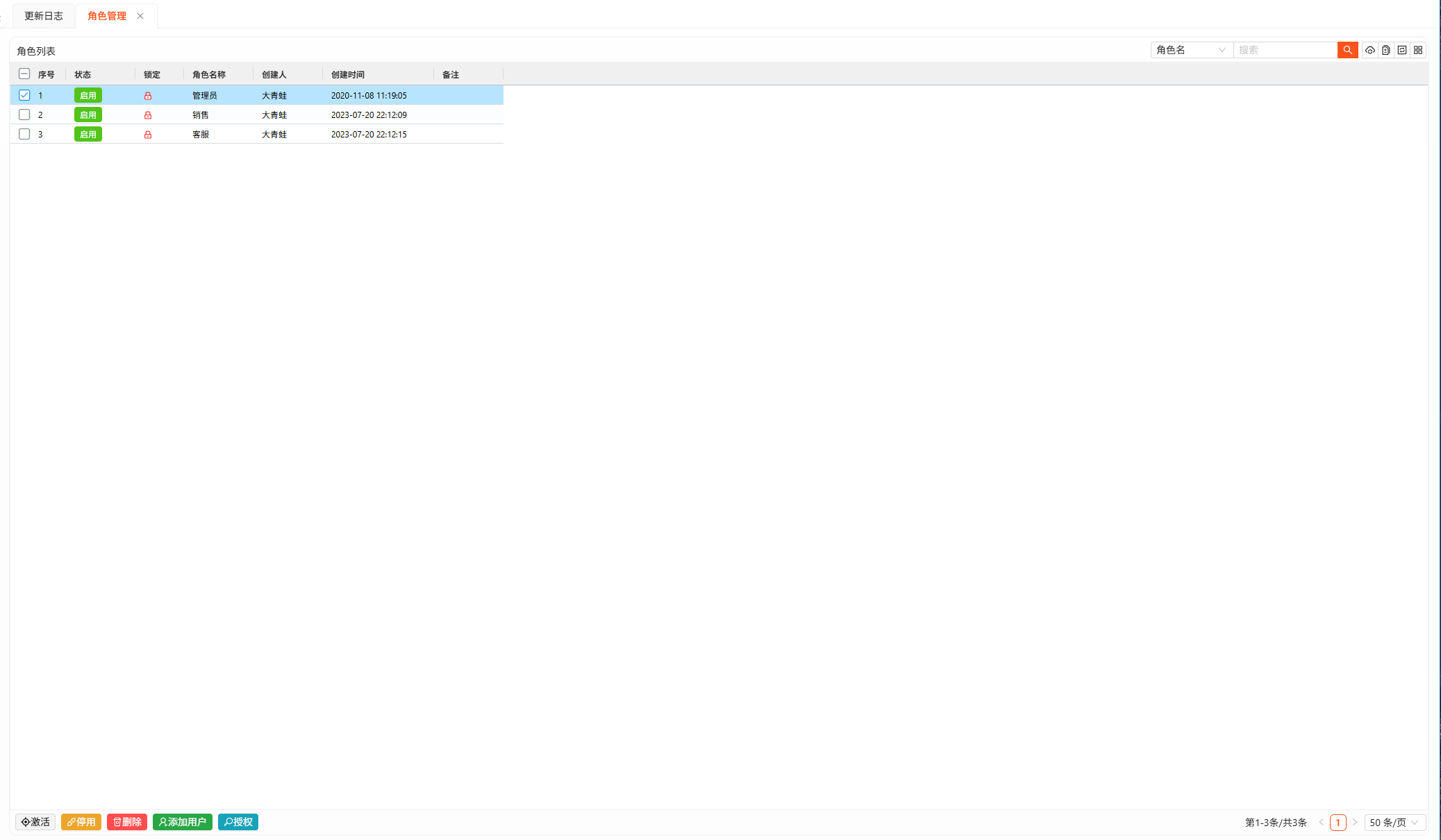Screen dimensions: 1441x840
Task: Click the red 删除 button
Action: (x=127, y=822)
